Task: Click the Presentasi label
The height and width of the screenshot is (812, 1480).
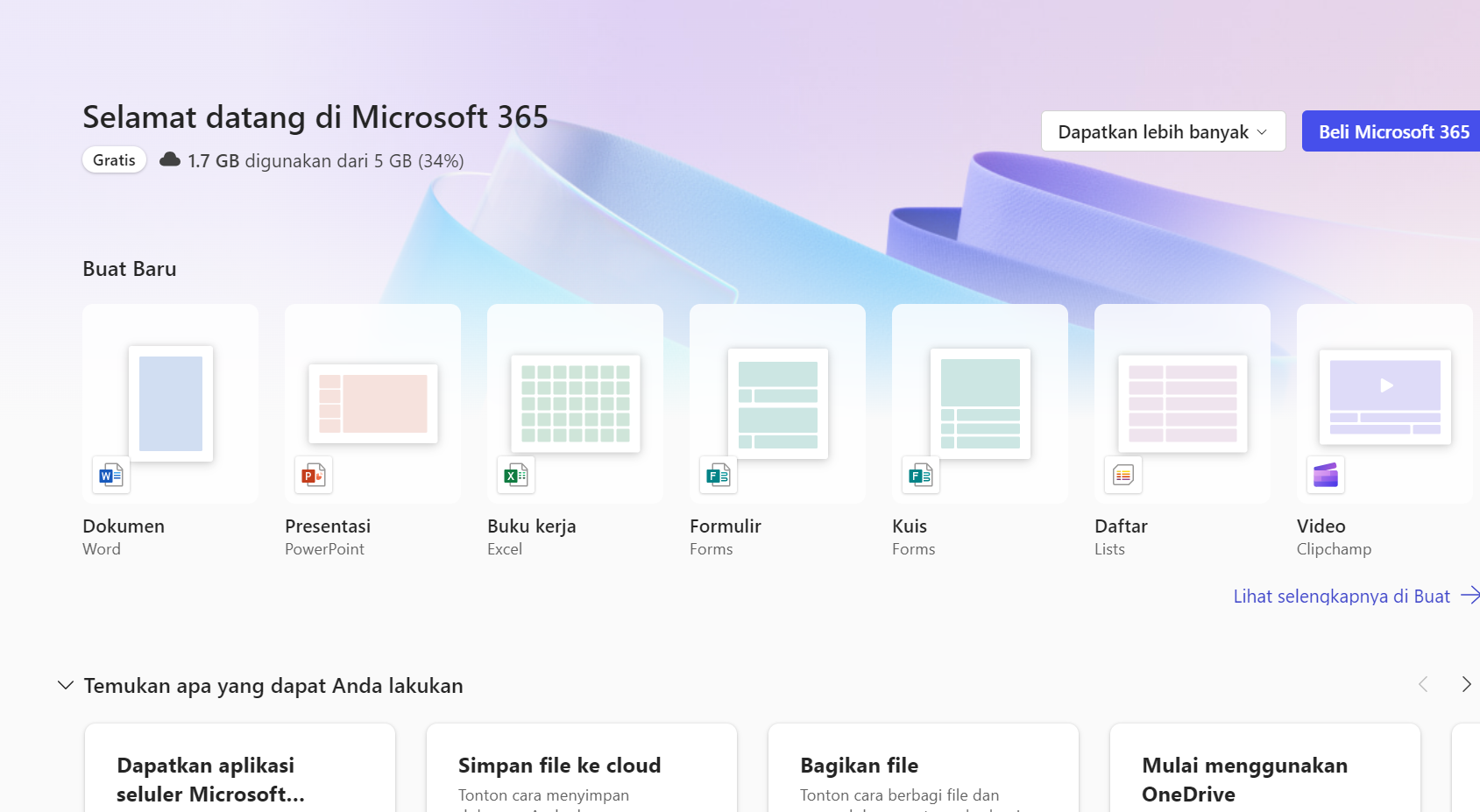Action: coord(328,526)
